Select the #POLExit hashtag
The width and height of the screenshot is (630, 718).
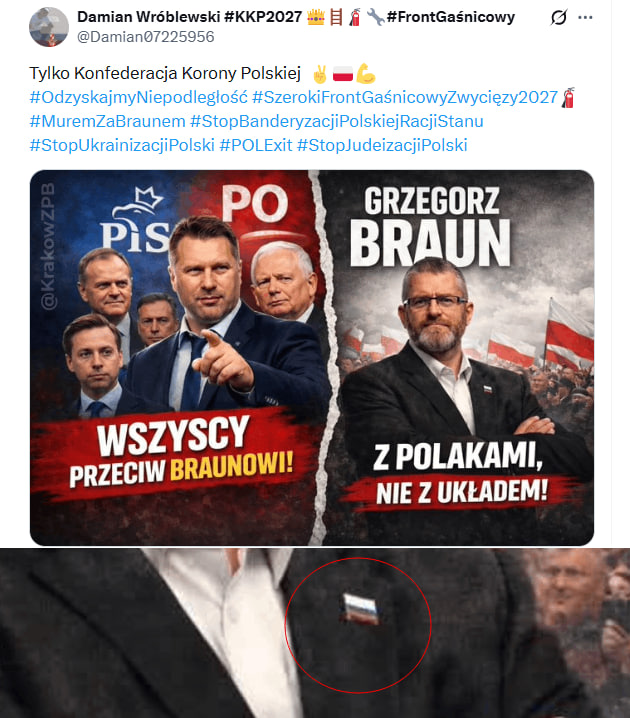click(255, 145)
